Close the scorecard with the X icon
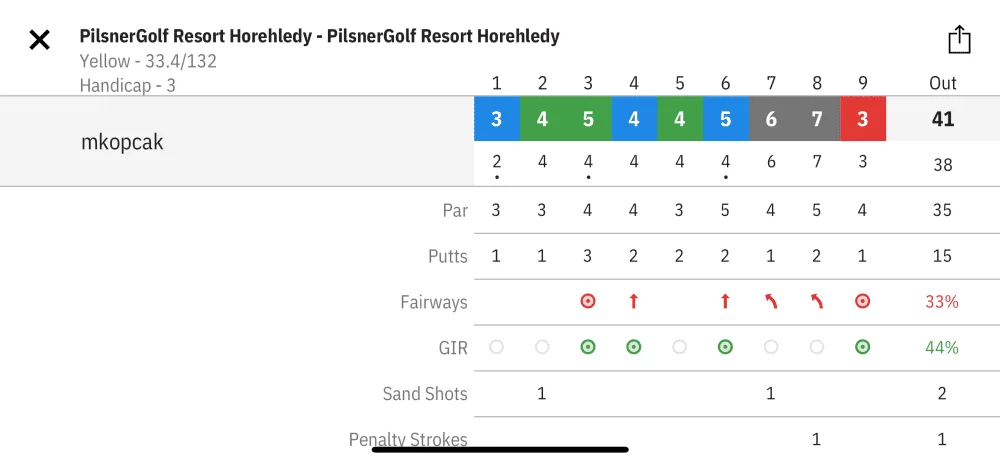Image resolution: width=1000 pixels, height=462 pixels. coord(40,40)
